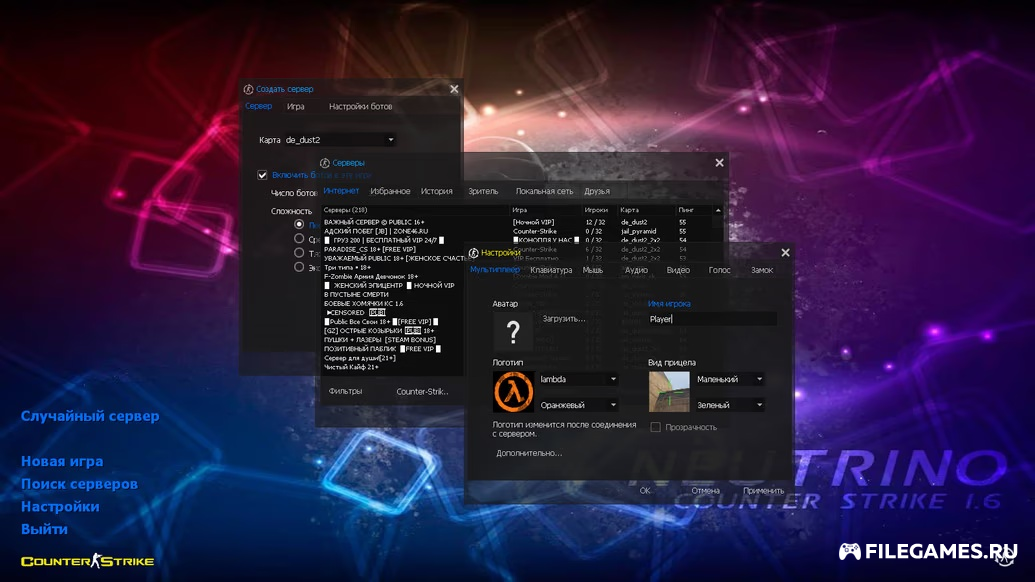This screenshot has height=582, width=1035.
Task: Open the Зритель tab in Серверы
Action: click(x=483, y=191)
